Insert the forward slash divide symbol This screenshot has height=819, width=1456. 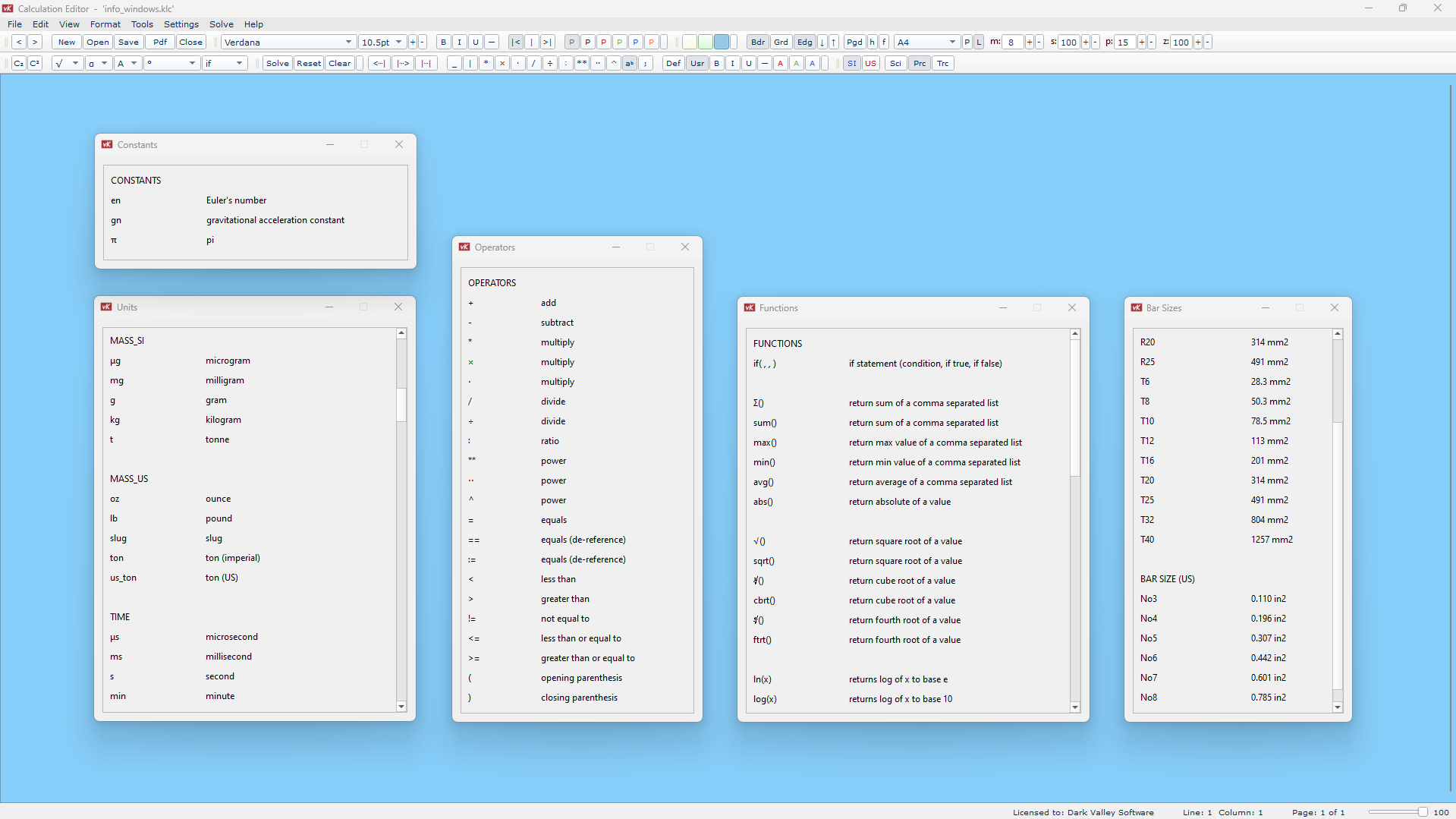tap(534, 64)
